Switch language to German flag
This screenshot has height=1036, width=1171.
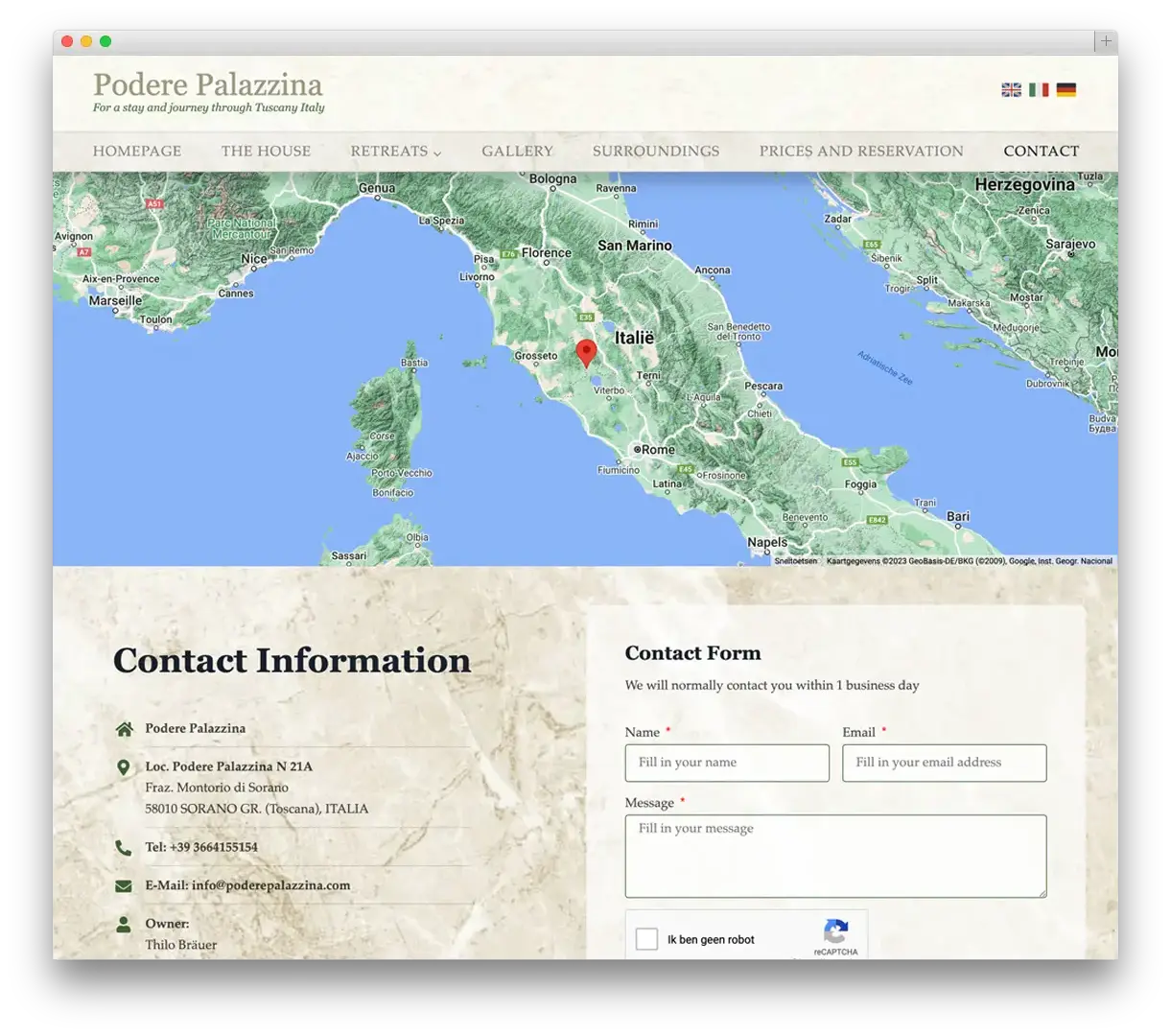1066,89
